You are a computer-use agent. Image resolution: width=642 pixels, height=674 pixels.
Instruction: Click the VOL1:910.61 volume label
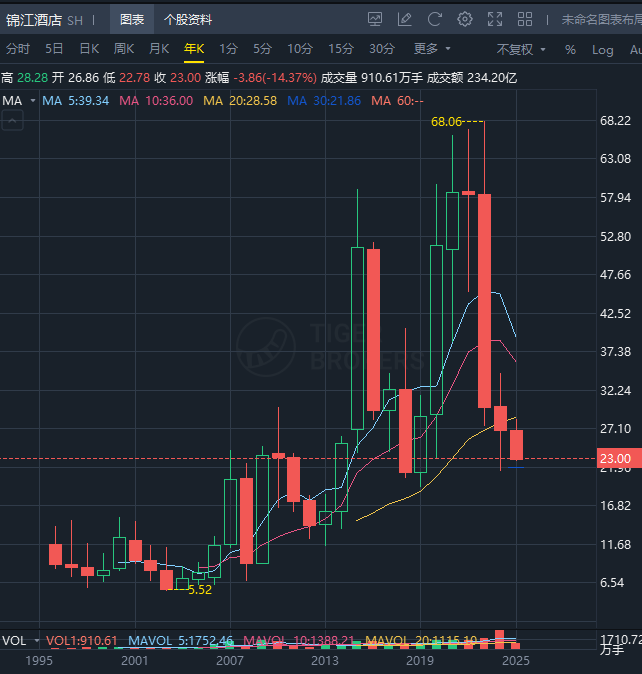[x=82, y=641]
